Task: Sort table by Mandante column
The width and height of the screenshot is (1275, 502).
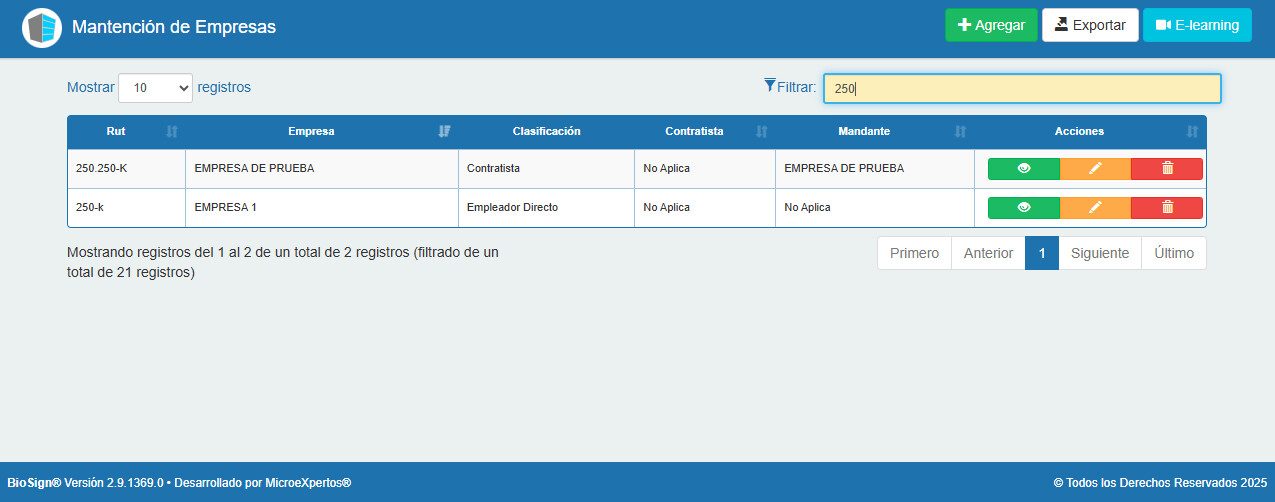Action: pyautogui.click(x=875, y=132)
